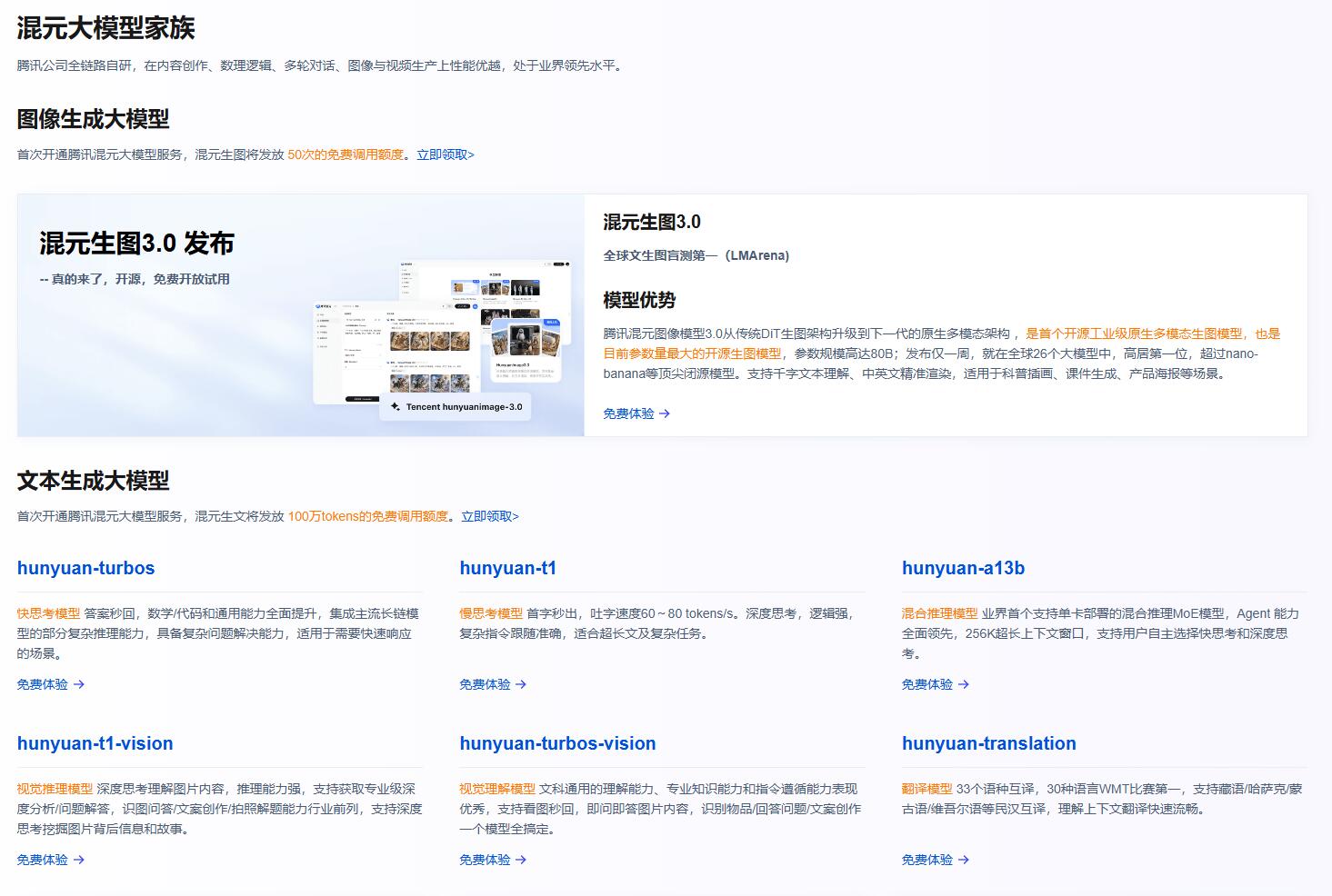Viewport: 1332px width, 896px height.
Task: Open 免费体验 link under hunyuan-t1-vision
Action: pos(43,860)
